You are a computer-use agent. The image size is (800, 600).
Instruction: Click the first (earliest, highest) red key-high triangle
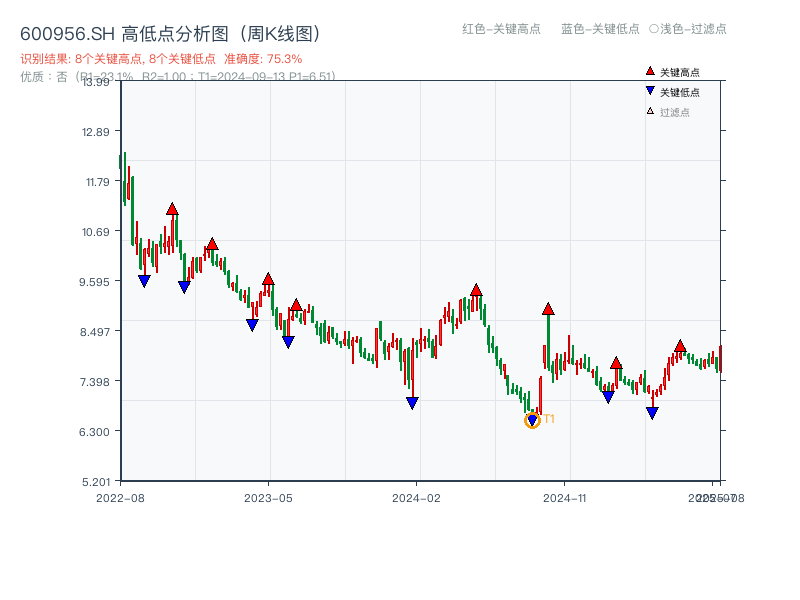pyautogui.click(x=172, y=209)
